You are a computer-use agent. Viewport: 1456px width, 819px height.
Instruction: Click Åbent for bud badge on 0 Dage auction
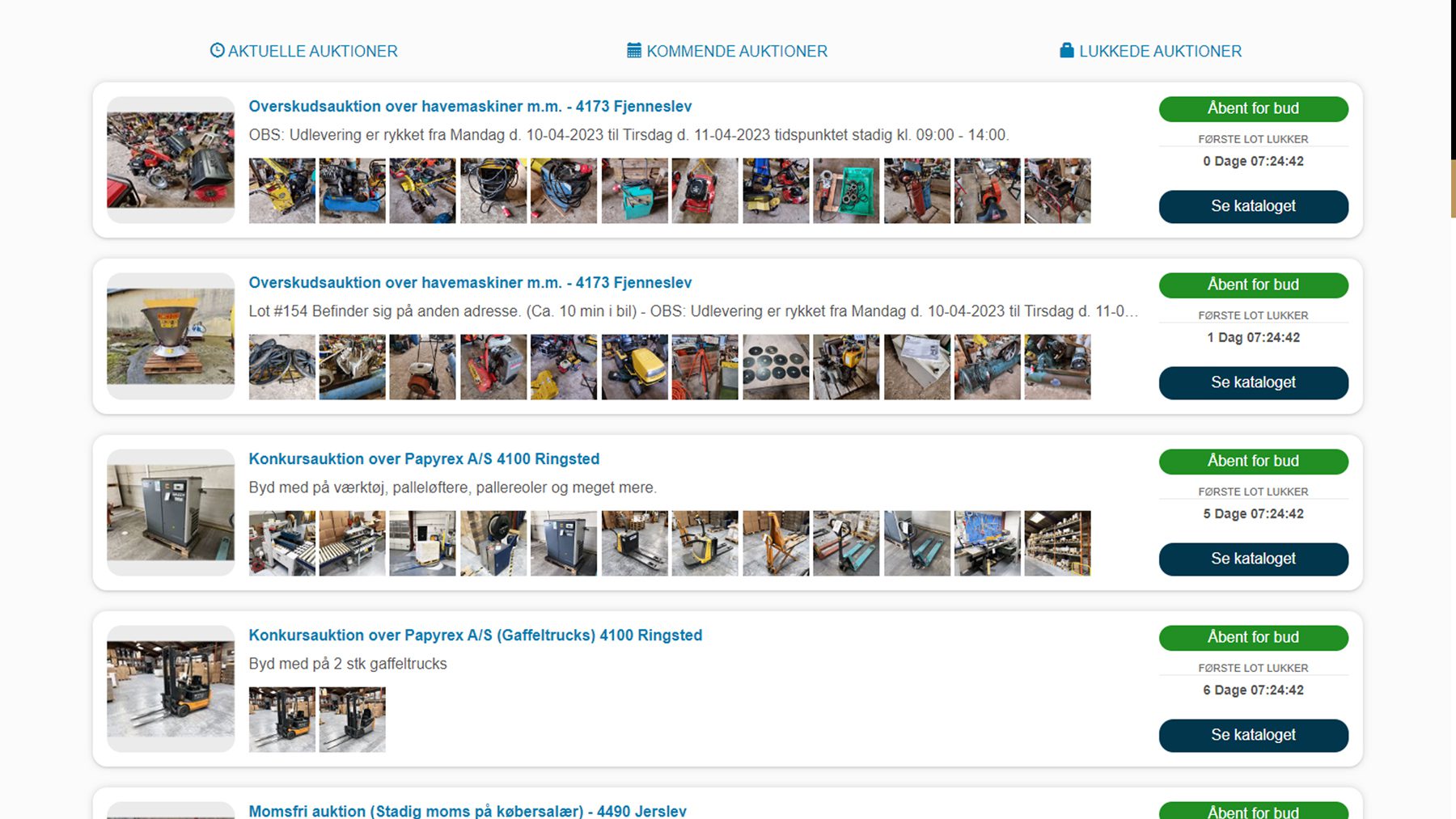tap(1253, 108)
